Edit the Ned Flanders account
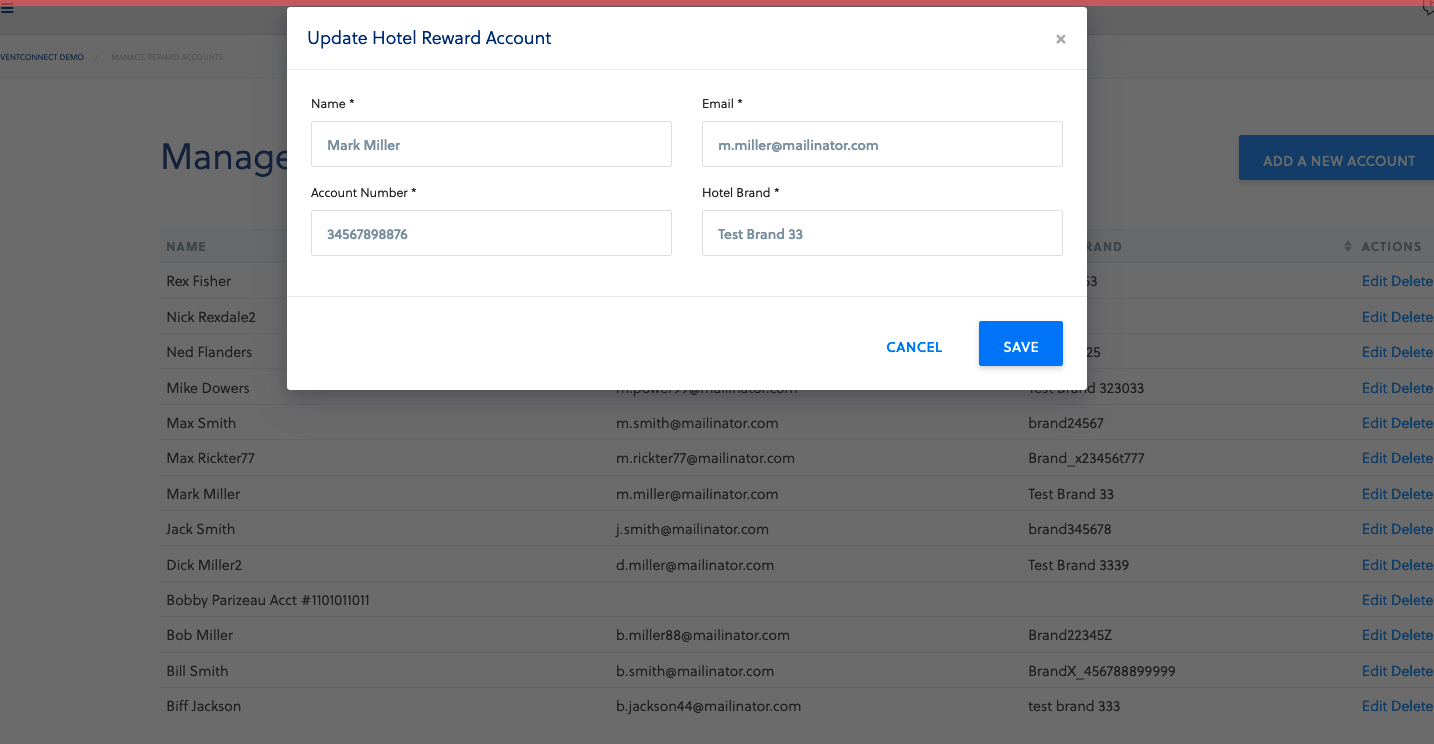The height and width of the screenshot is (744, 1434). point(1374,352)
